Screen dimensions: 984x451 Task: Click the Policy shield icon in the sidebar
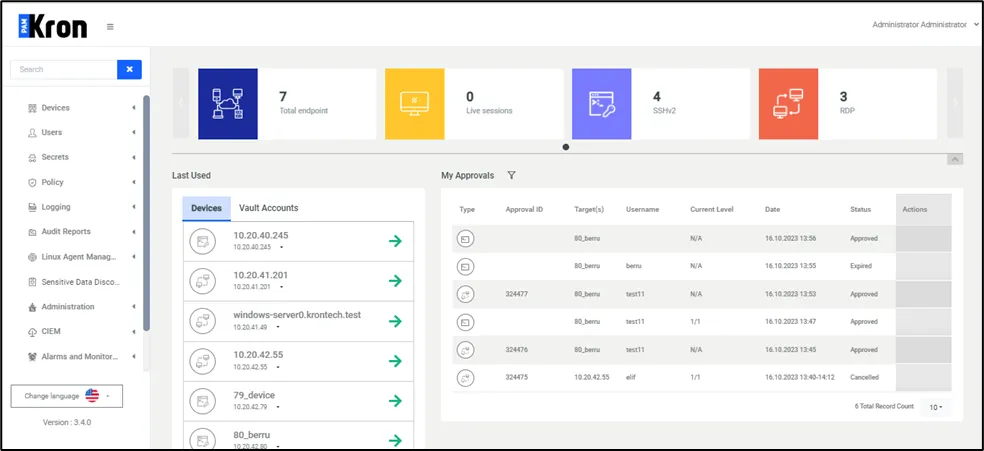point(33,183)
